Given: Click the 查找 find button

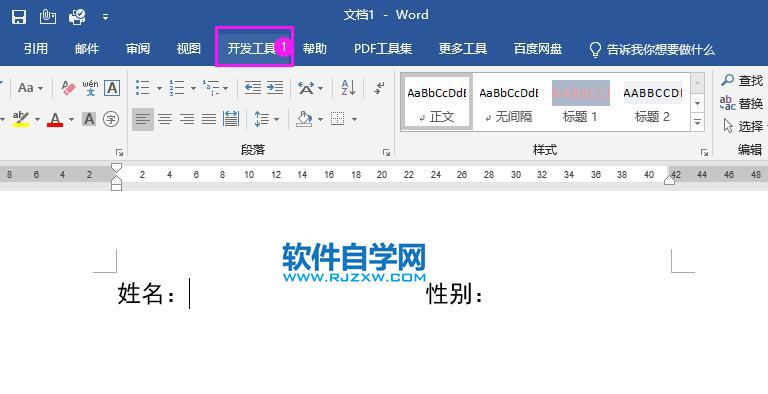Looking at the screenshot, I should [742, 80].
